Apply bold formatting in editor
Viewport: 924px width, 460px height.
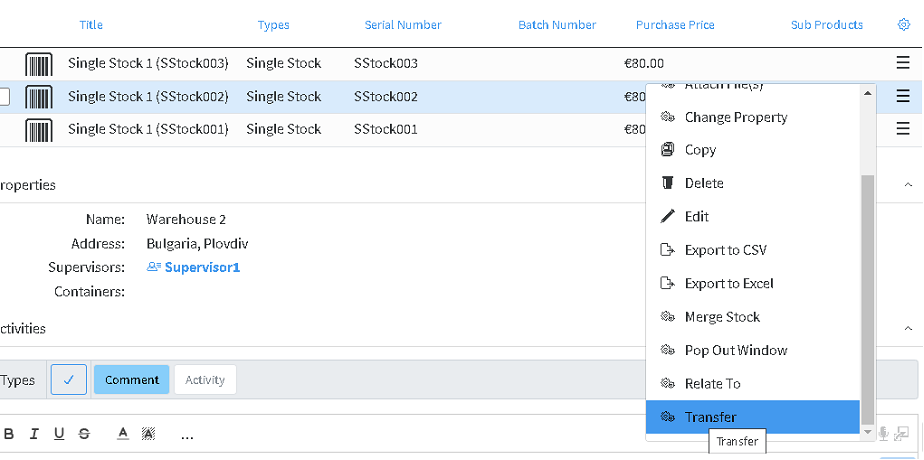[x=9, y=435]
